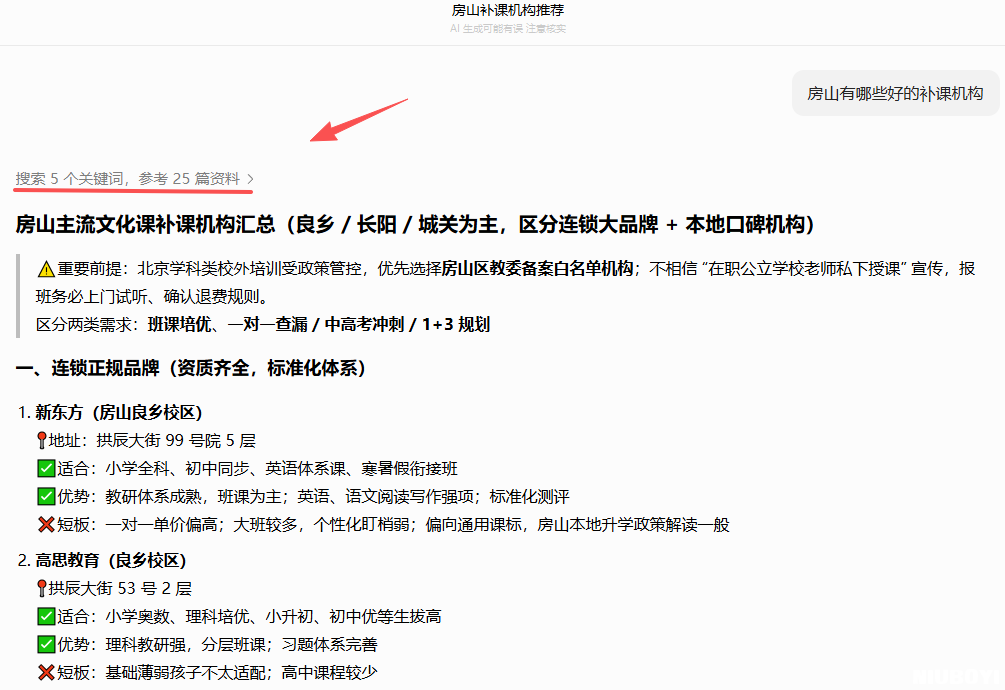Click the page title 房山补课机构推荐
The height and width of the screenshot is (690, 1005).
coord(508,10)
